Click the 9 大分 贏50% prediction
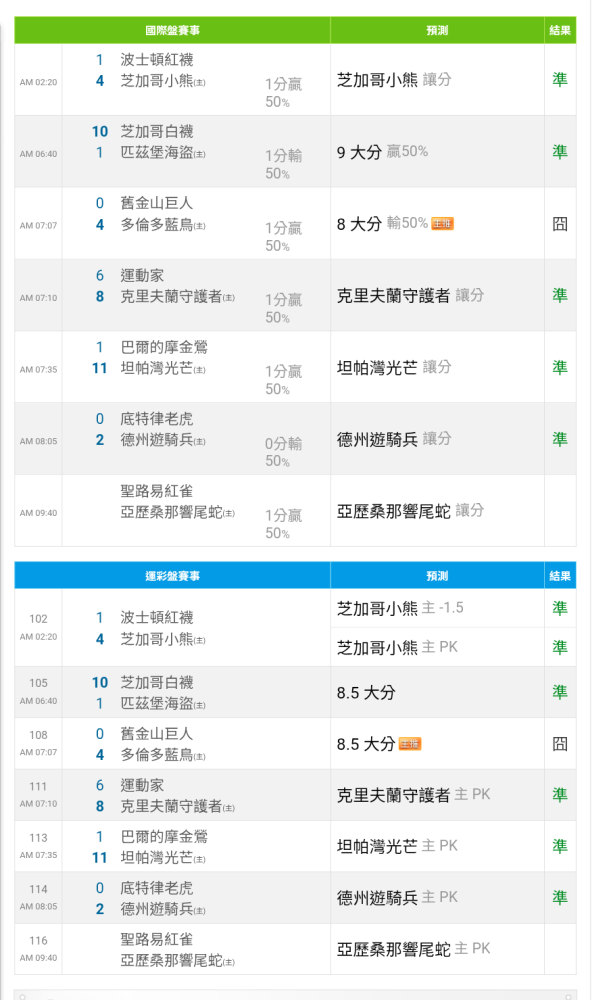Screen dimensions: 613x1000 pos(383,152)
